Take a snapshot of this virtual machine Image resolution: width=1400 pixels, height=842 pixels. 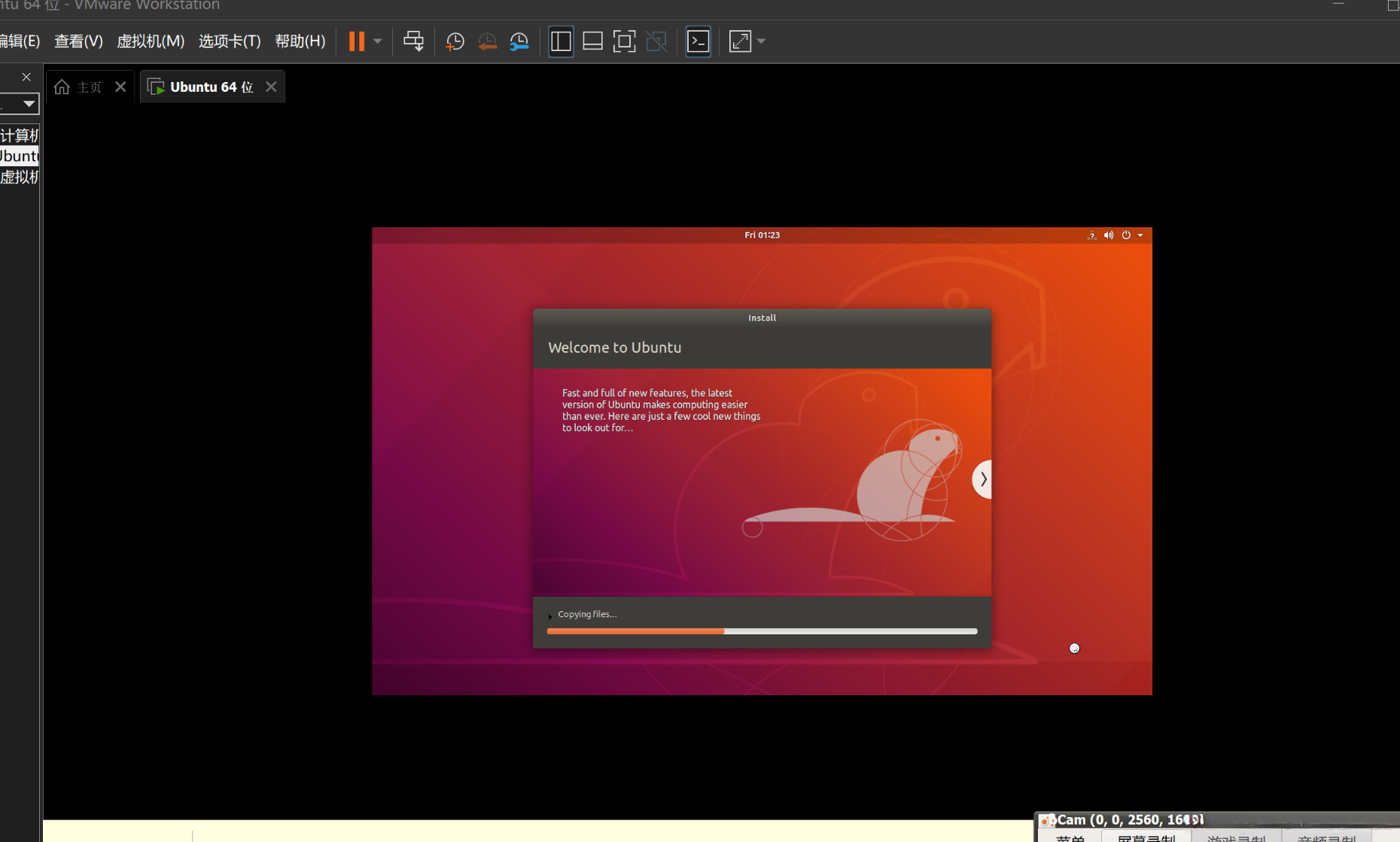pyautogui.click(x=455, y=41)
